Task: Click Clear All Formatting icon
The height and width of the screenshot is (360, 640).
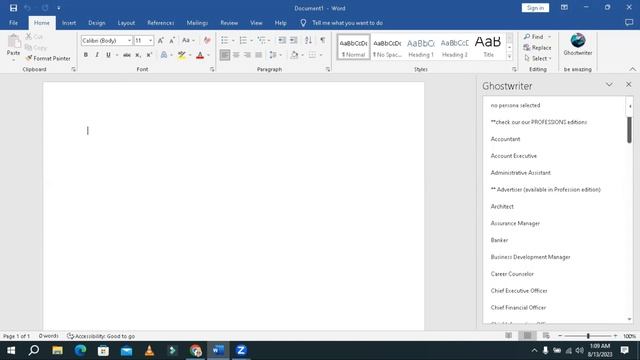Action: pos(207,40)
